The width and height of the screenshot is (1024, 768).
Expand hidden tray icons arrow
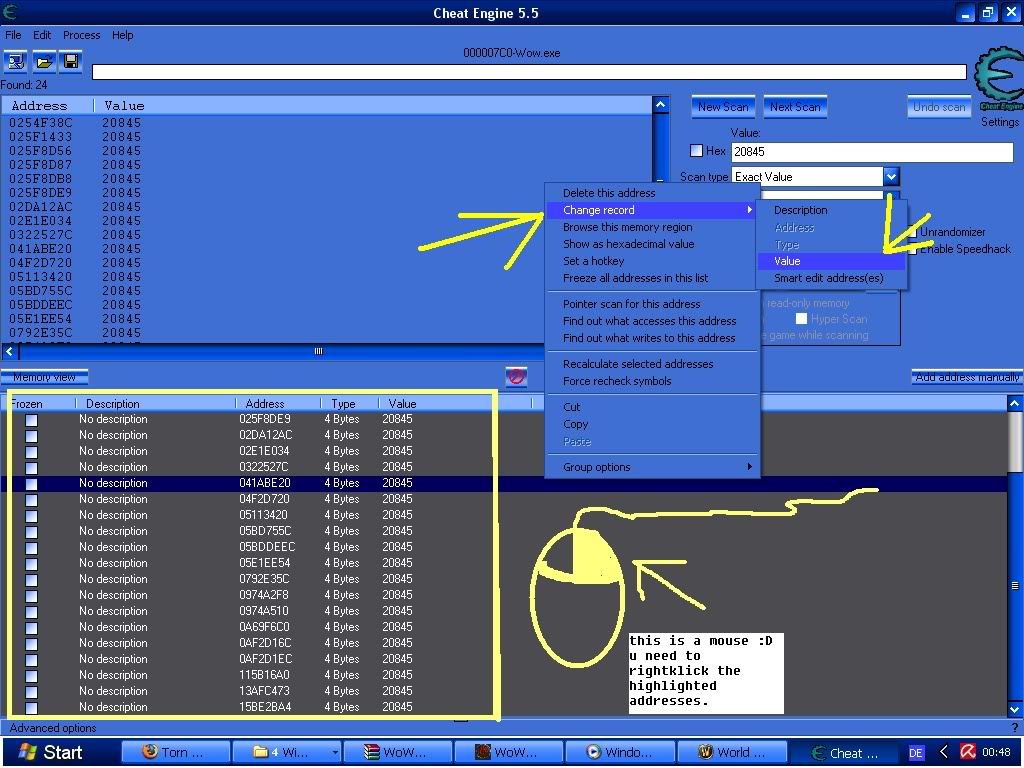point(943,752)
